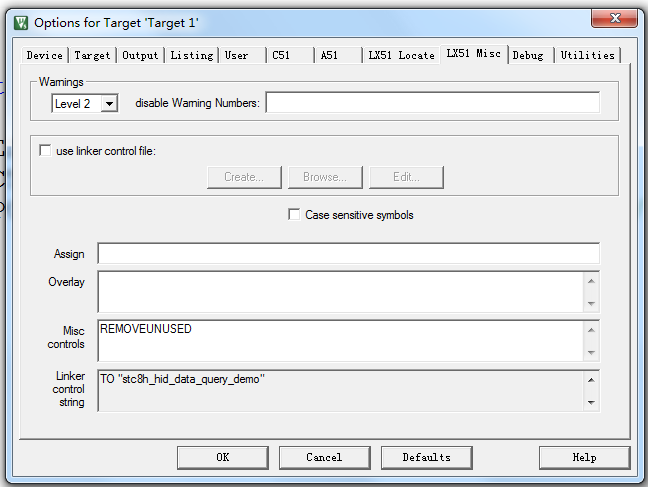
Task: Click the Cancel button
Action: click(324, 458)
